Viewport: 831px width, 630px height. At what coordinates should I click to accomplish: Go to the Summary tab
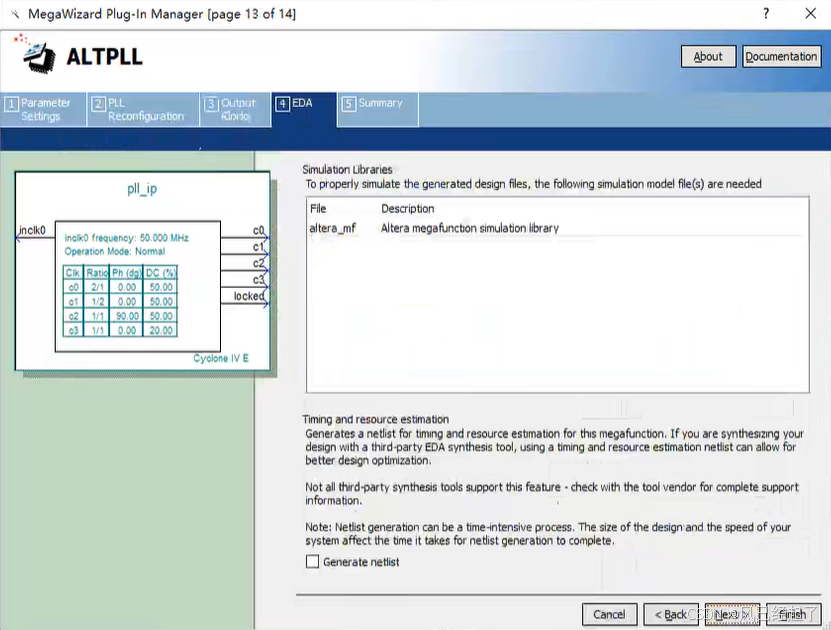click(377, 110)
